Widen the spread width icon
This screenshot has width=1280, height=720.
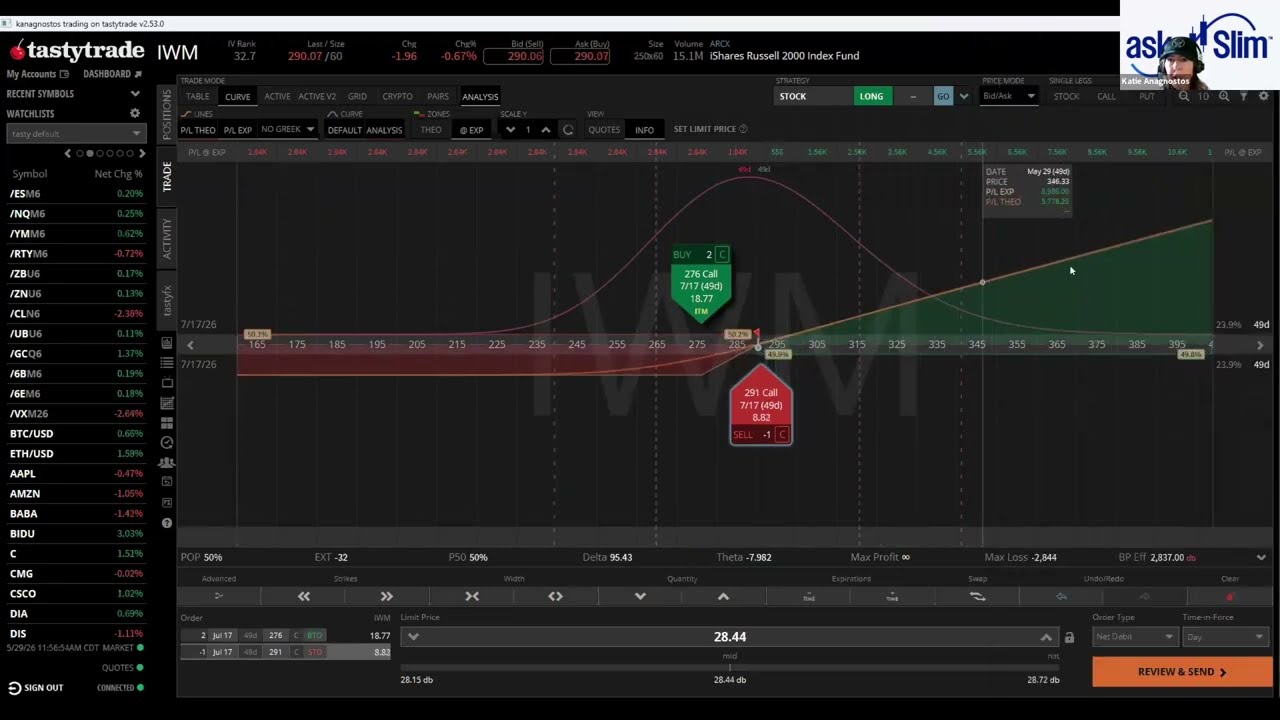click(x=555, y=596)
